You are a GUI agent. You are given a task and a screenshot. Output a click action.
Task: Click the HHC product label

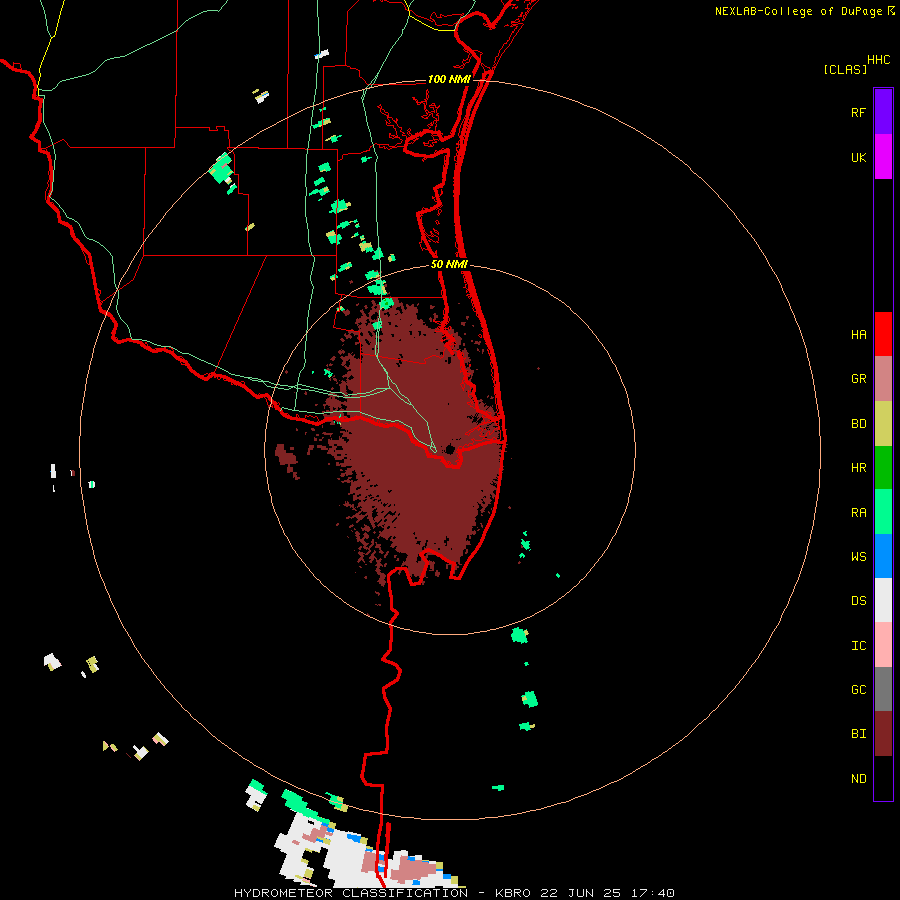878,60
